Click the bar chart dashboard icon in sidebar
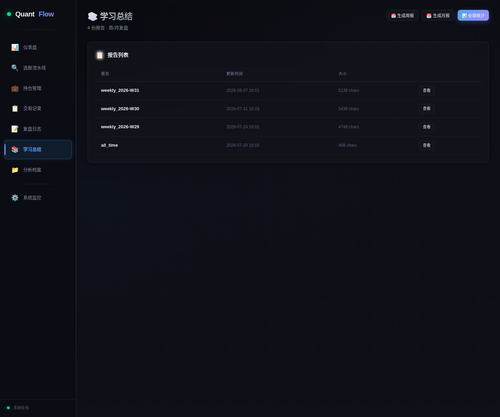500x417 pixels. point(15,47)
